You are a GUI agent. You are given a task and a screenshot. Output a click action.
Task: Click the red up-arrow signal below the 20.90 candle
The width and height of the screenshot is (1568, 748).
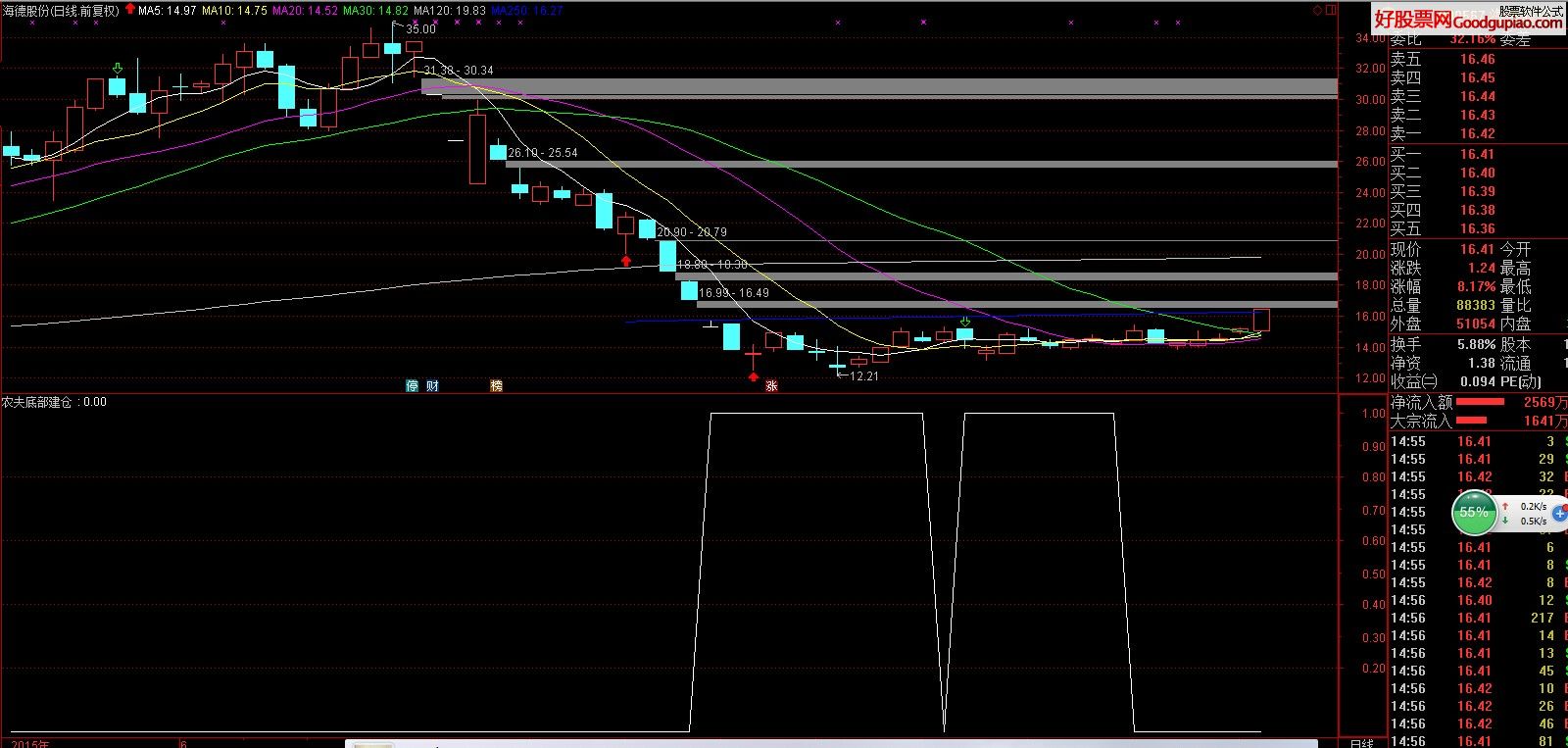pos(626,261)
